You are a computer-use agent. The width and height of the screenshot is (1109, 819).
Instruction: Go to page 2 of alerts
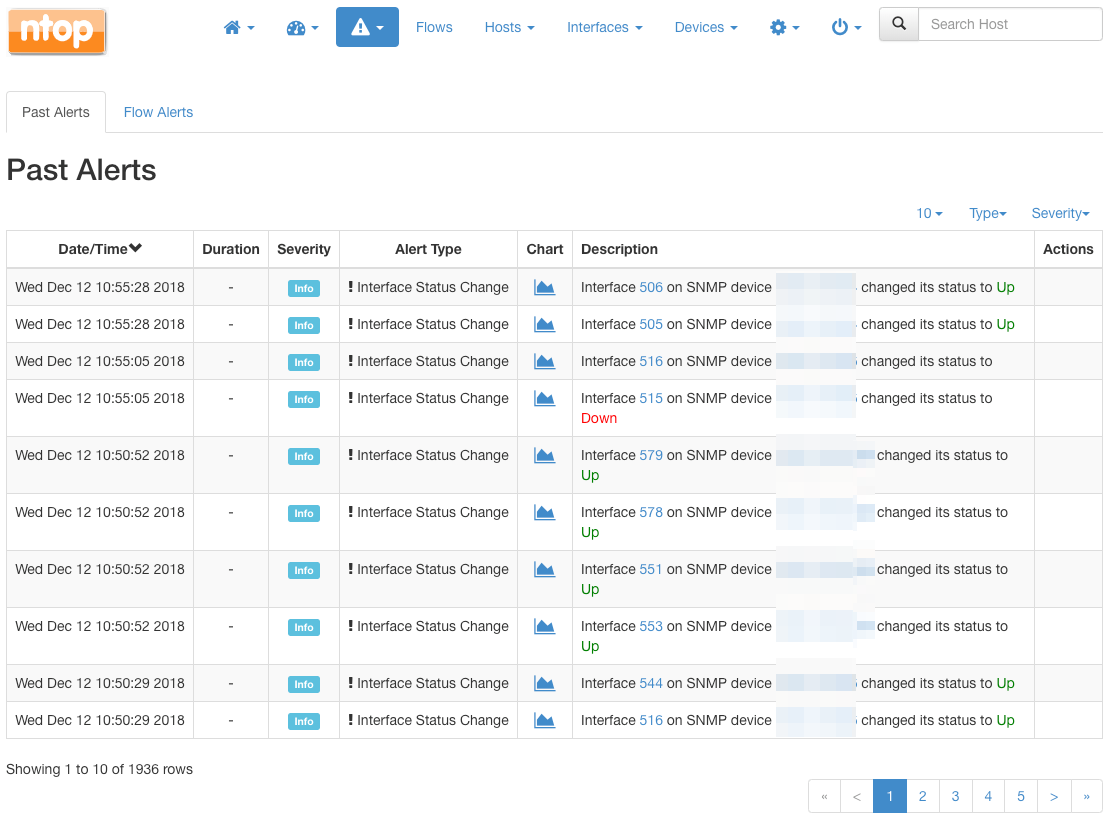click(x=922, y=796)
